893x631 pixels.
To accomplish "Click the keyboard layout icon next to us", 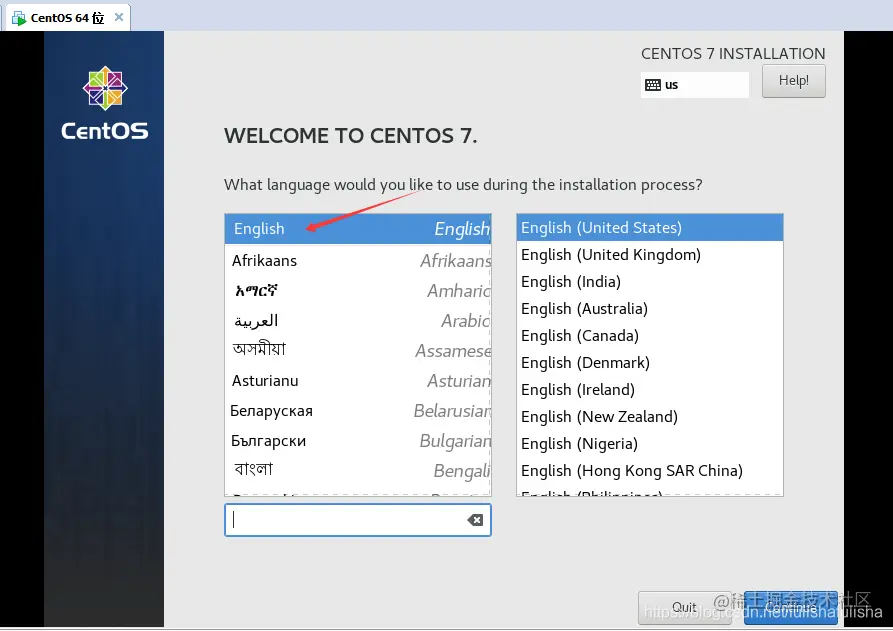I will click(653, 85).
